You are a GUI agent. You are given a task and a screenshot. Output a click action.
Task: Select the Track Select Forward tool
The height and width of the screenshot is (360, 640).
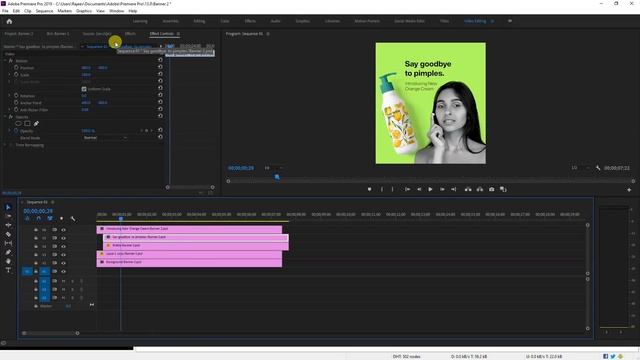point(8,216)
